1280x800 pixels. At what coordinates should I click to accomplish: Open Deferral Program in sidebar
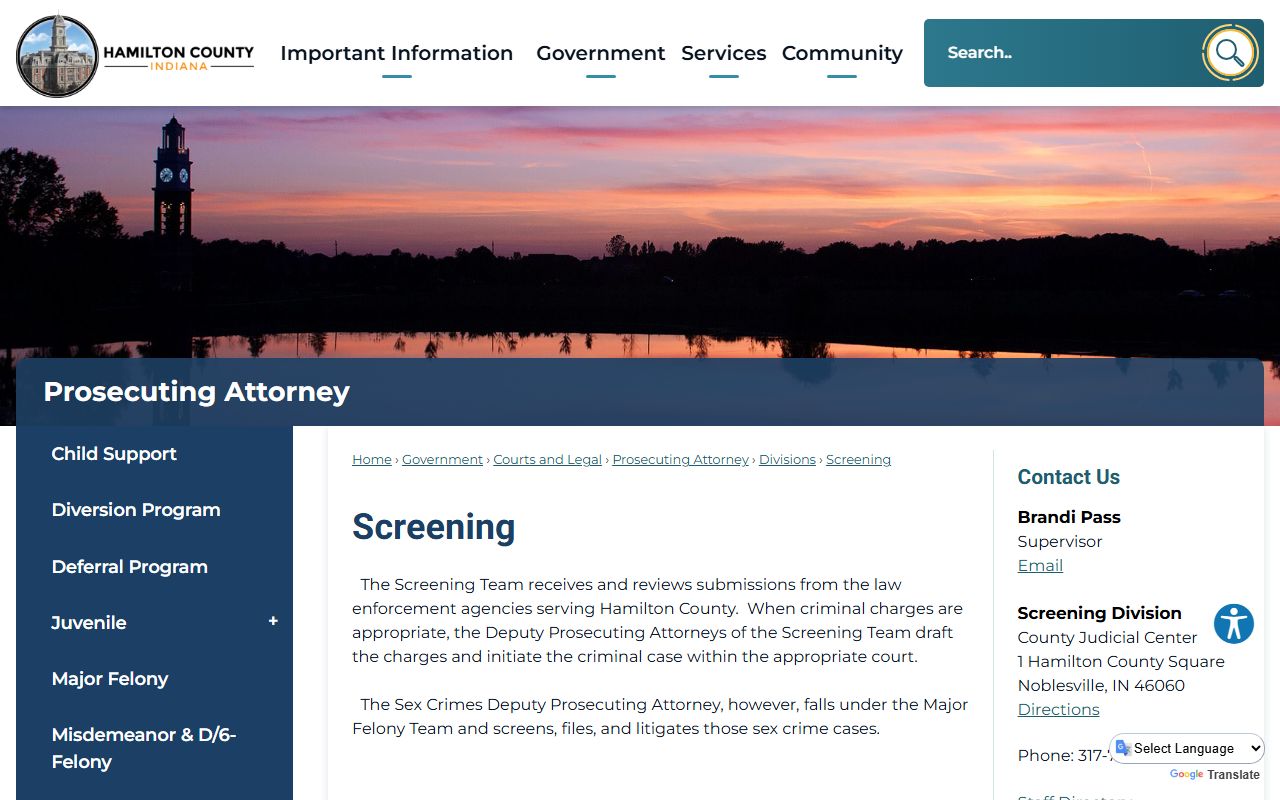(x=130, y=567)
